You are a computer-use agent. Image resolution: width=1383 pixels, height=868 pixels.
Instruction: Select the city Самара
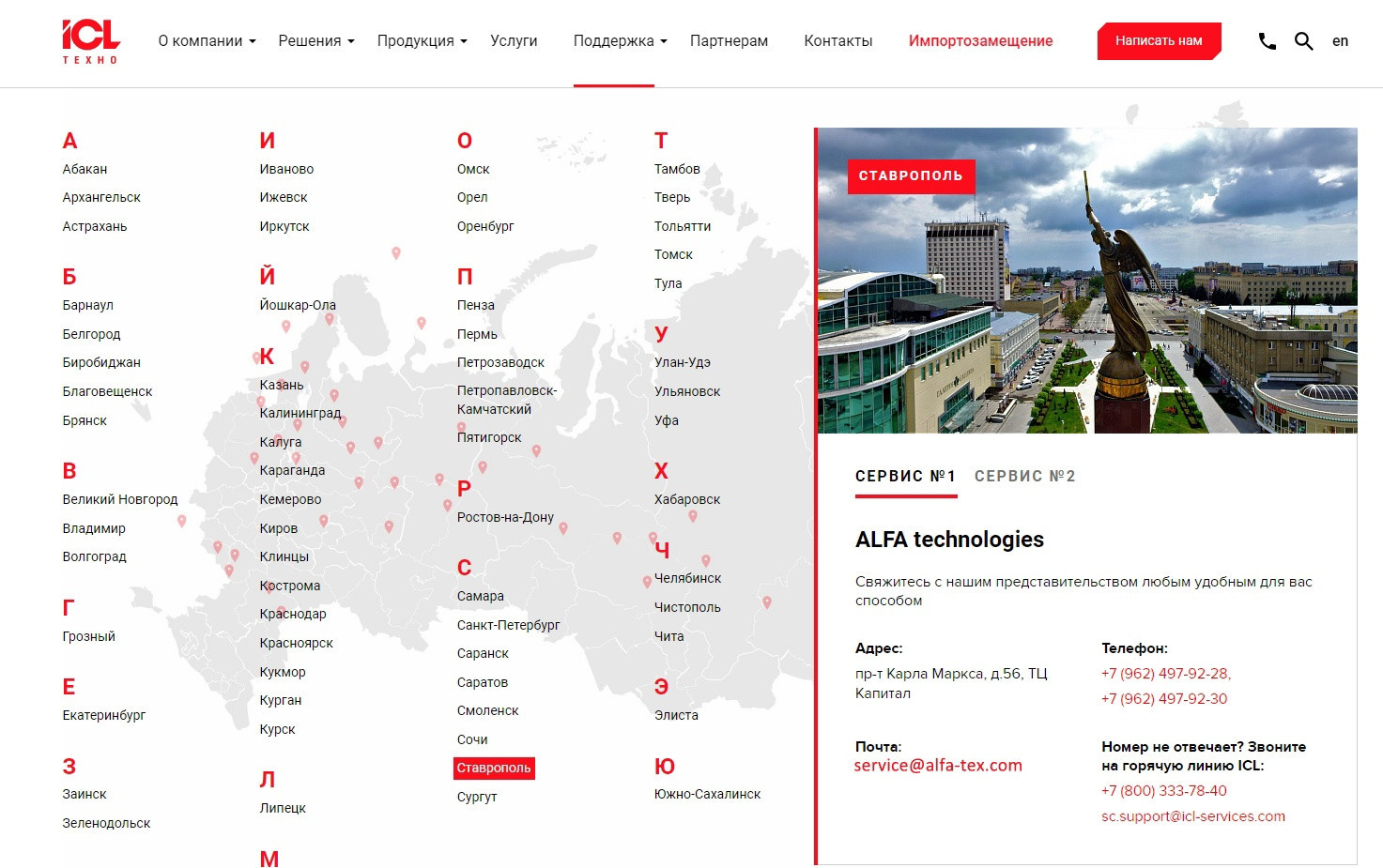click(x=481, y=597)
